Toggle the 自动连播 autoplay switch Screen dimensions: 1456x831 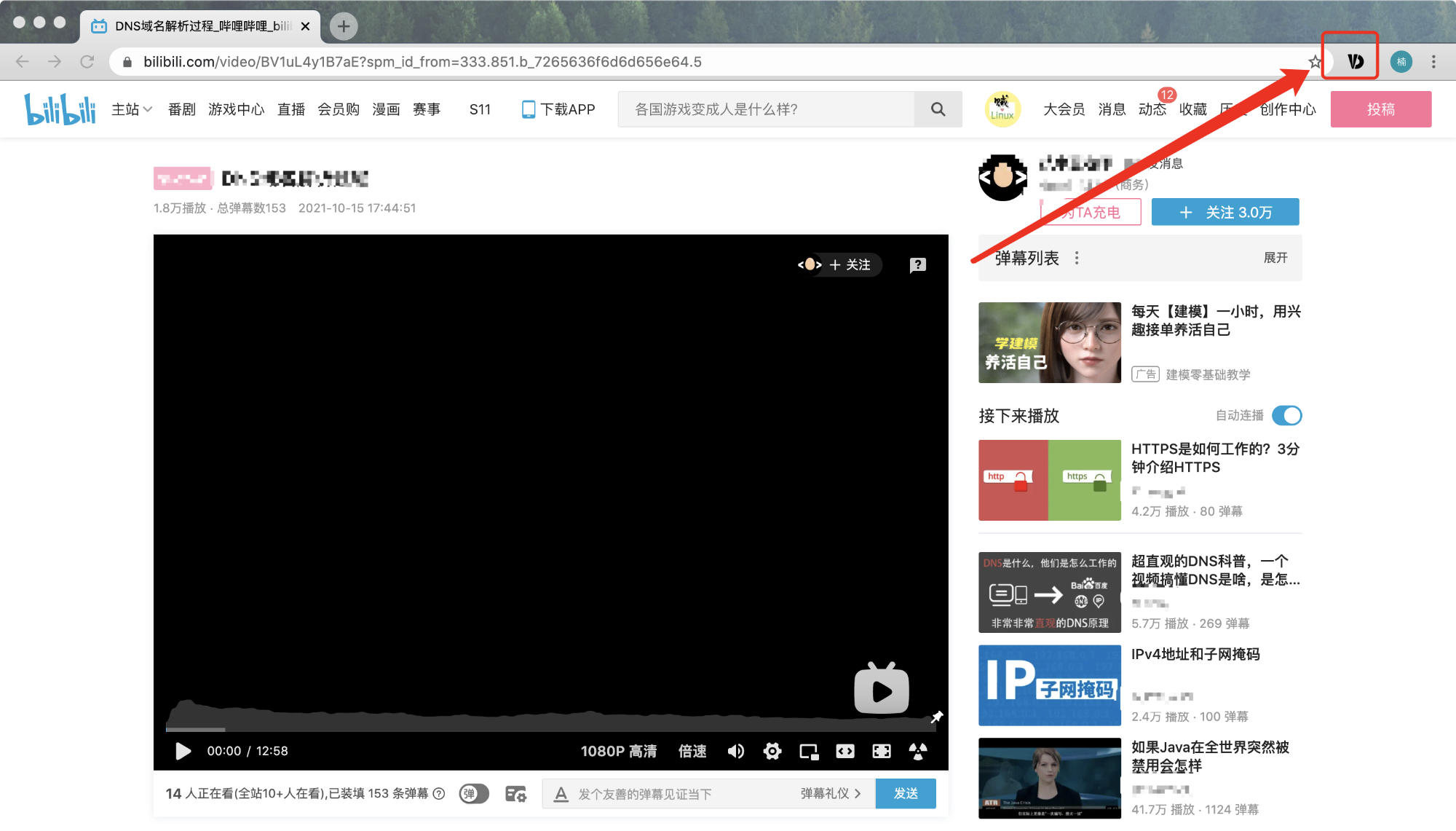click(x=1286, y=415)
